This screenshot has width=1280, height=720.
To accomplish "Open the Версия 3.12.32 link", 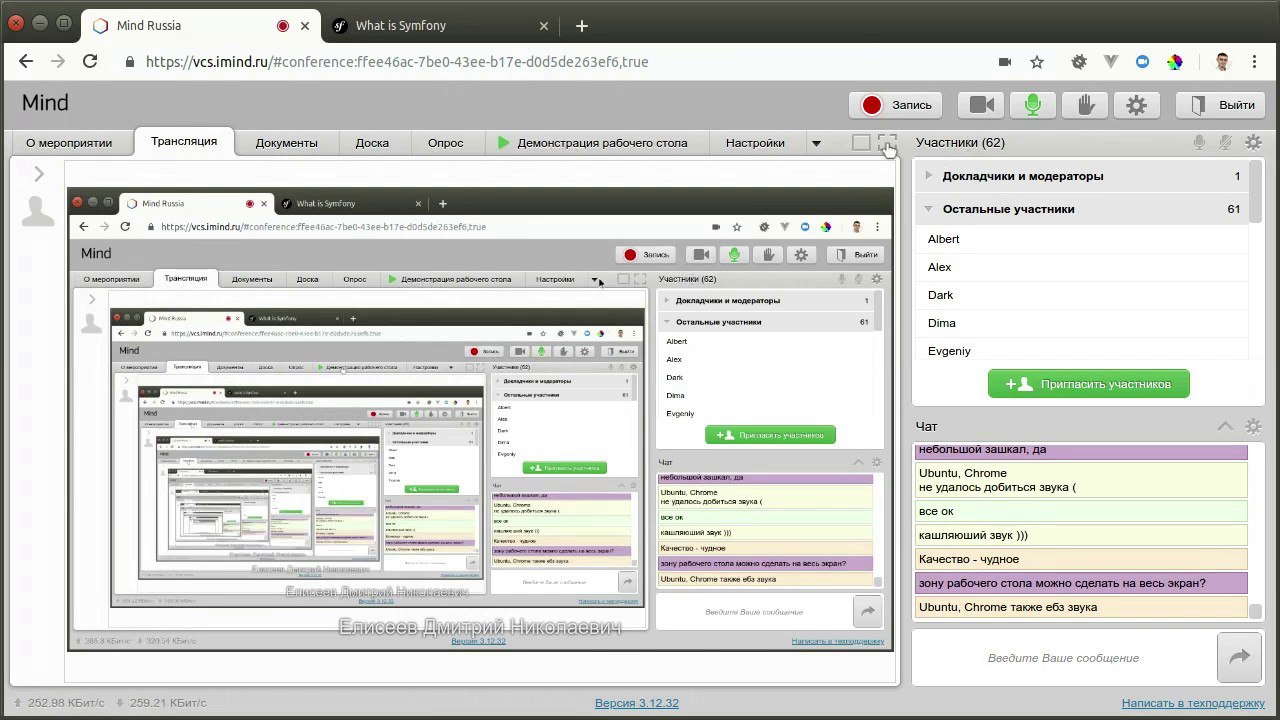I will tap(637, 703).
